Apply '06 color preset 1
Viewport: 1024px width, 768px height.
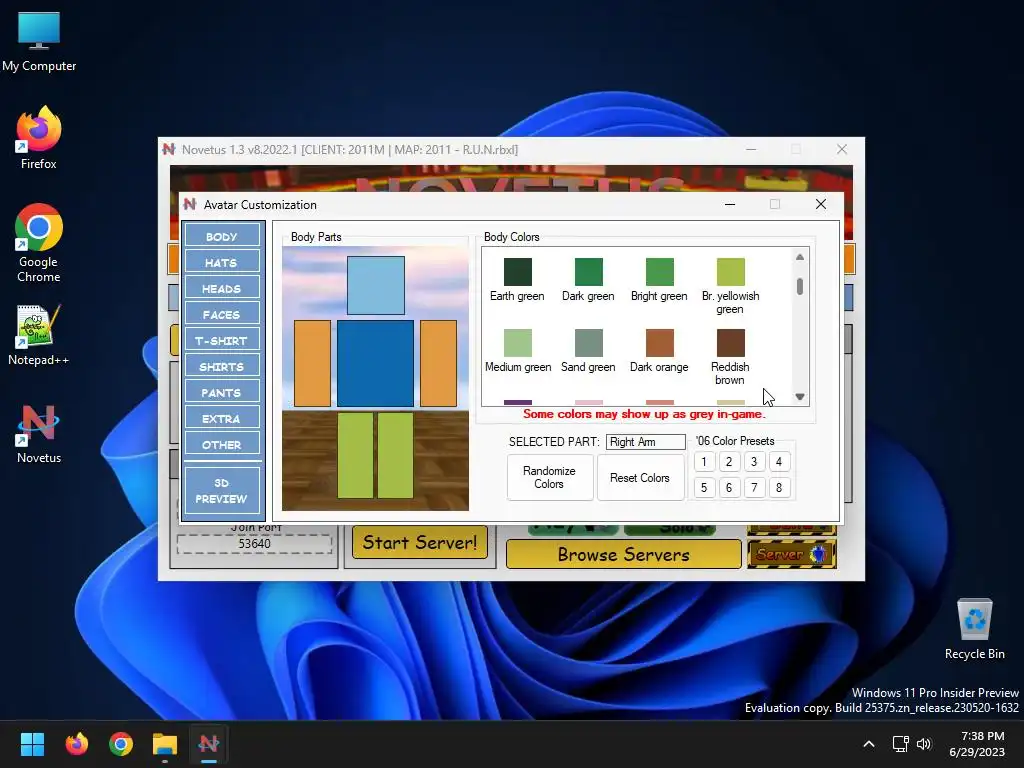pyautogui.click(x=704, y=462)
